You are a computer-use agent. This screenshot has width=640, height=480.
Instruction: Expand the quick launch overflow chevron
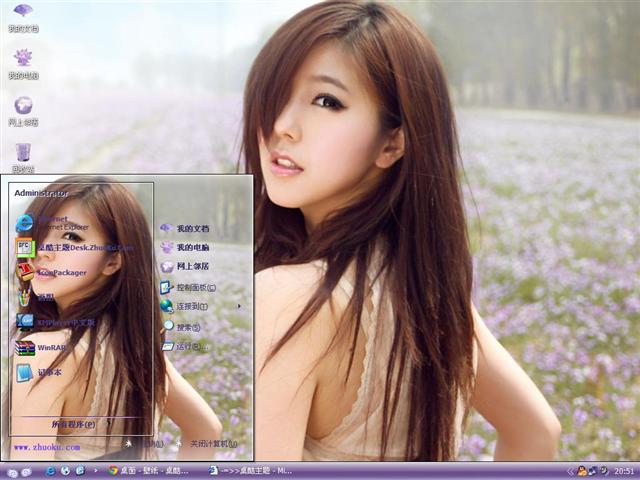click(x=96, y=471)
